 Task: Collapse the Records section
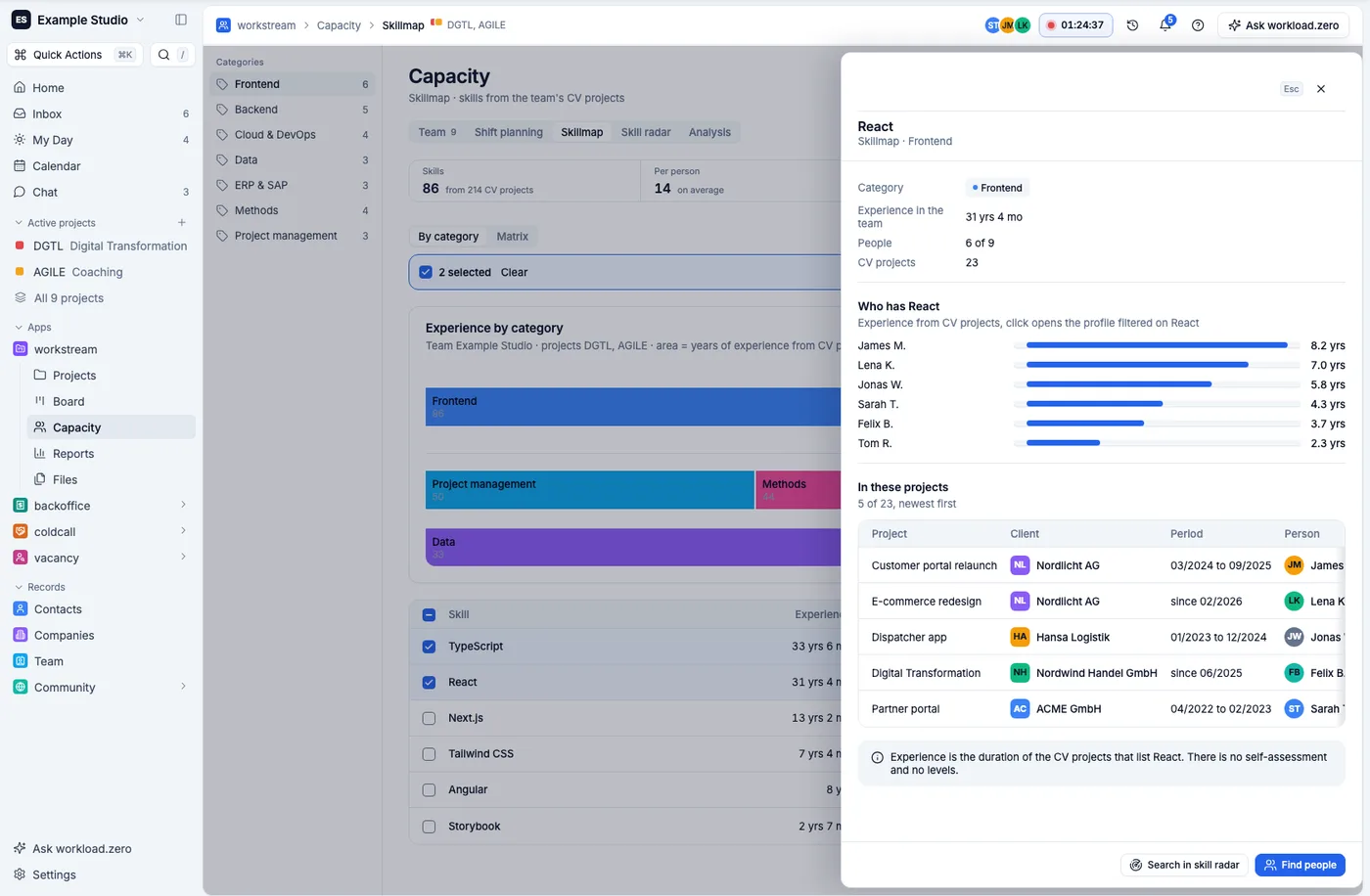pyautogui.click(x=19, y=587)
